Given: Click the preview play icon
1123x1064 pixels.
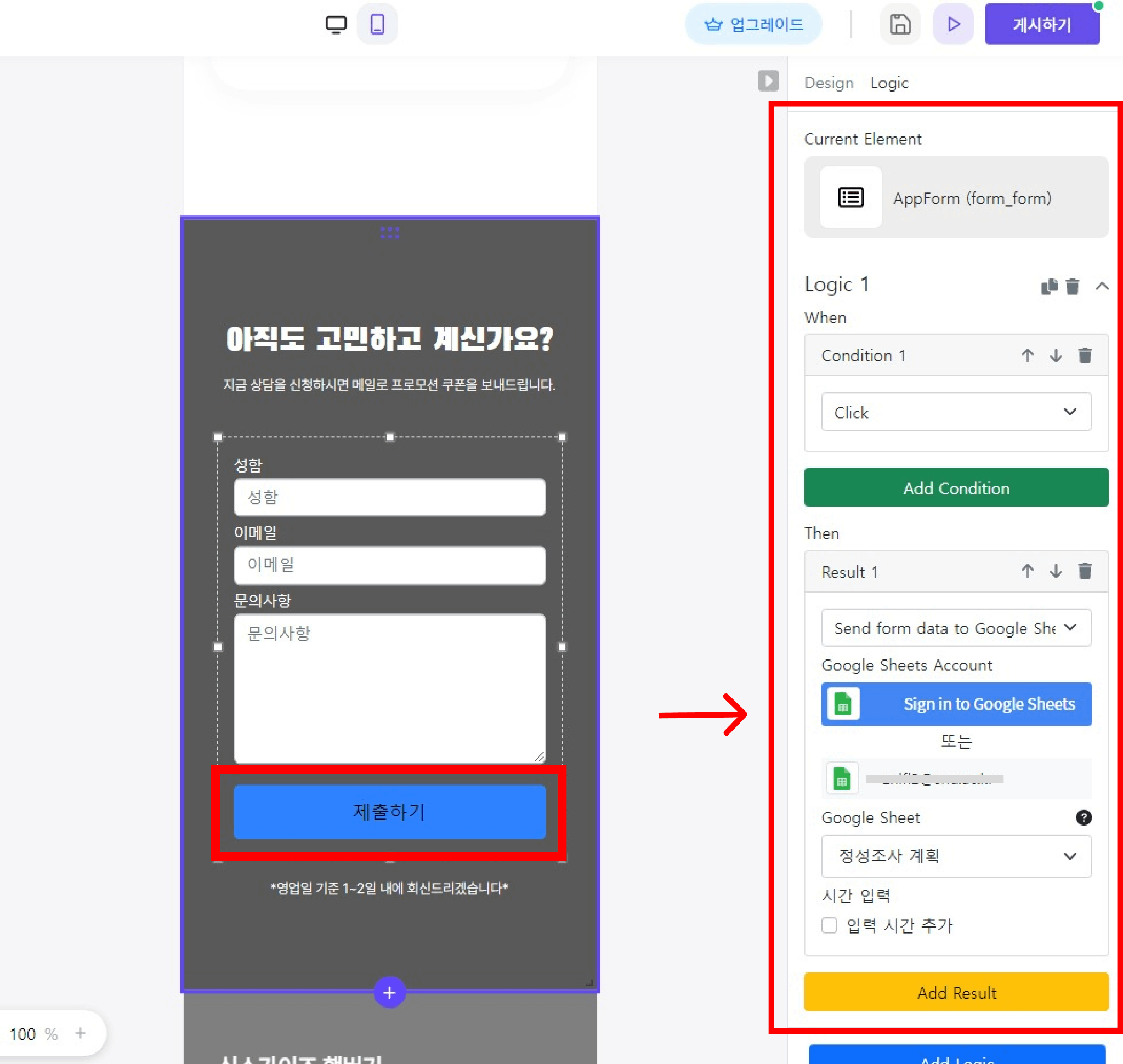Looking at the screenshot, I should 953,24.
